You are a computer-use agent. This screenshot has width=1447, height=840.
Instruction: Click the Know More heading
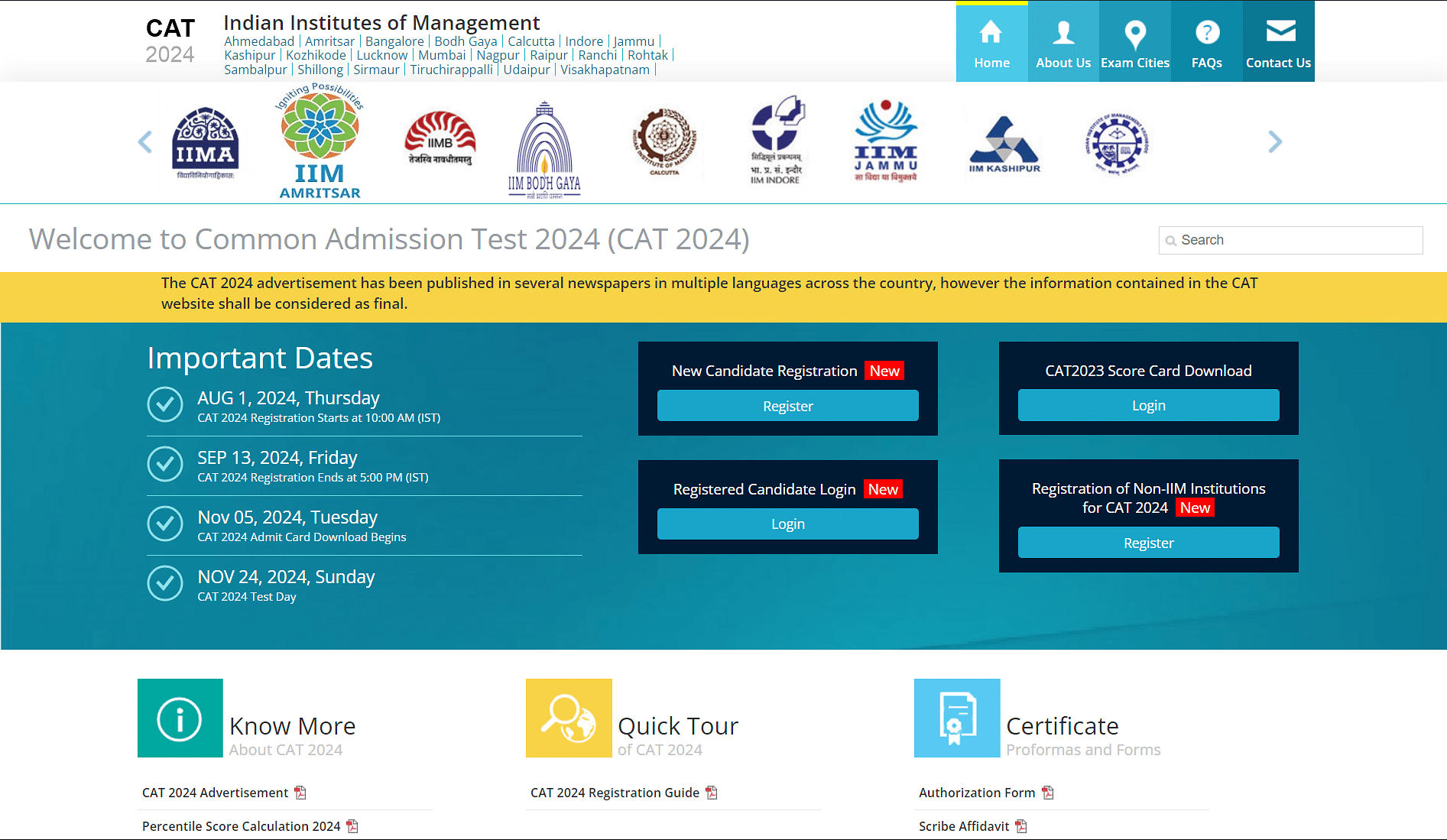[292, 725]
